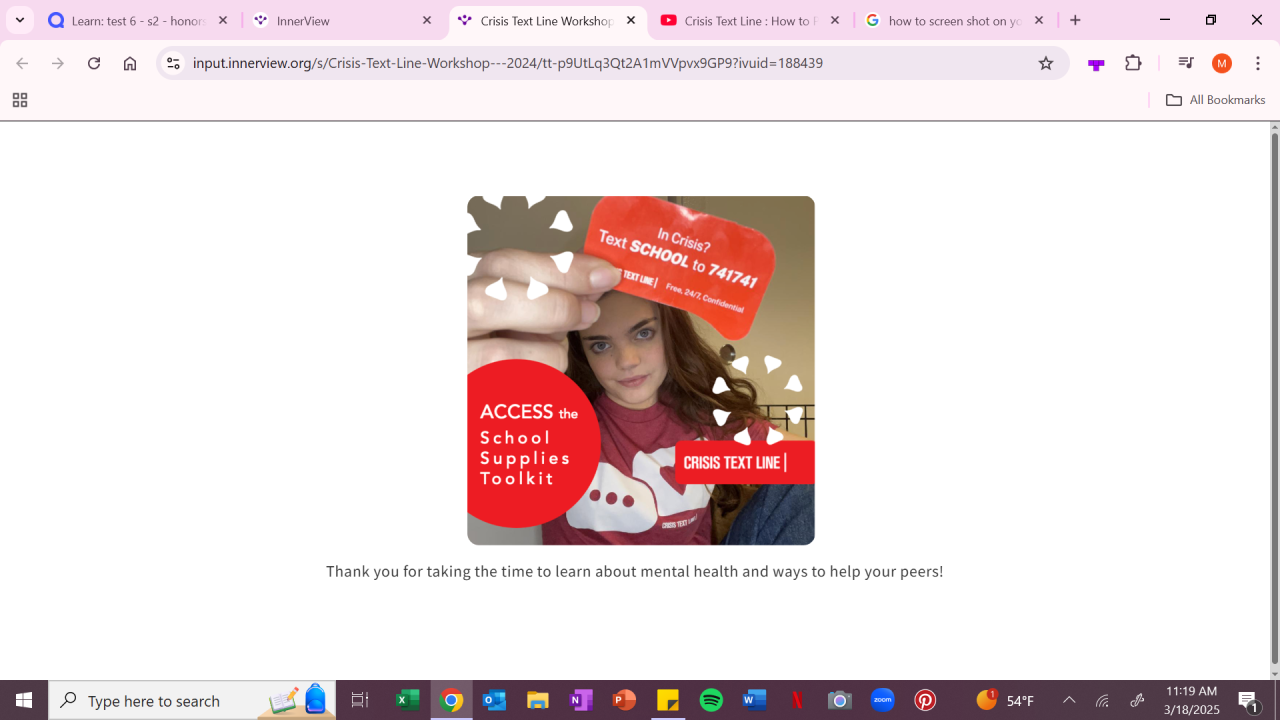The image size is (1280, 720).
Task: Open File Explorer from the taskbar
Action: [538, 700]
